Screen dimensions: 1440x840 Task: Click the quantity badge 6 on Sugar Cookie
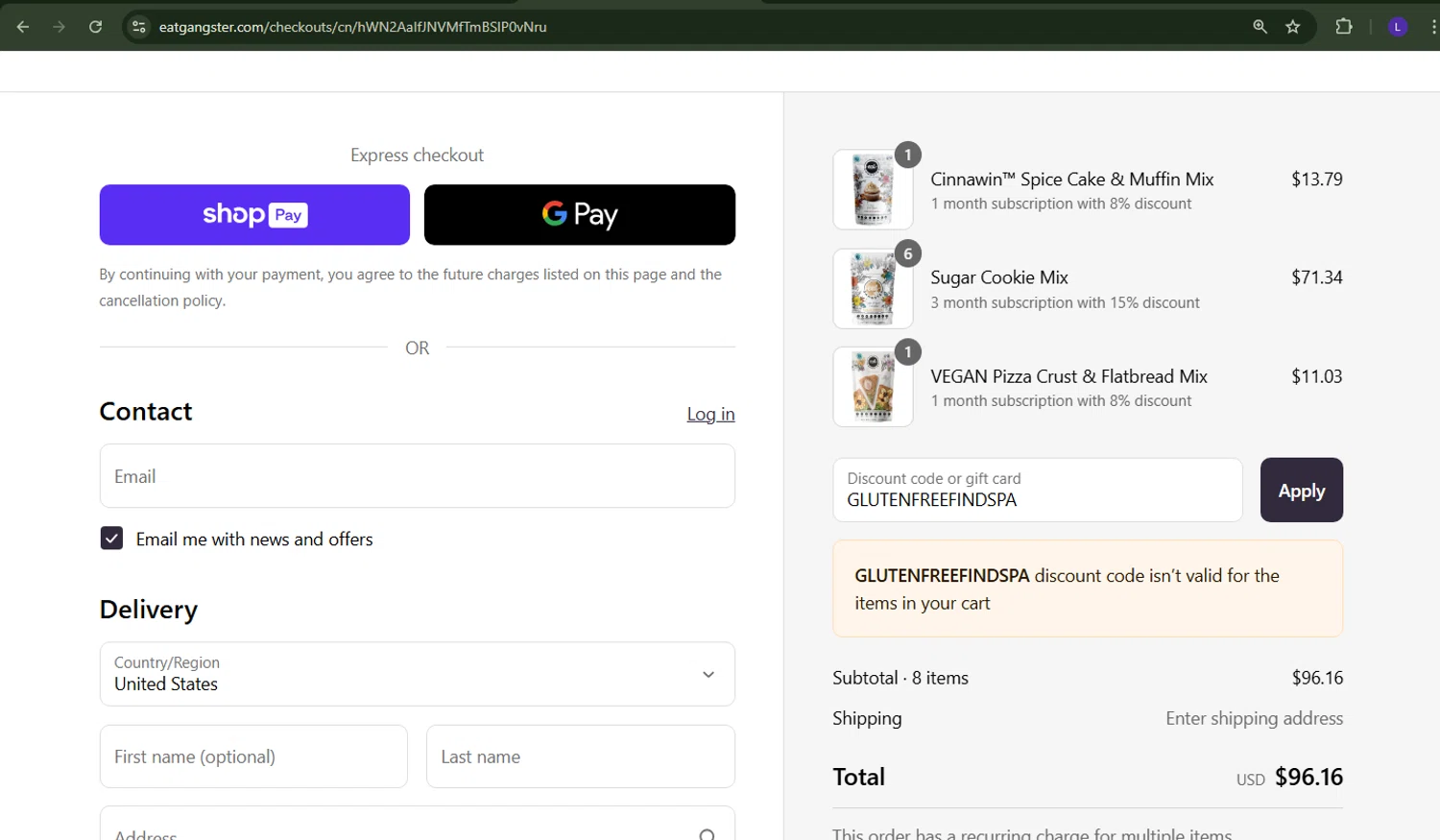[908, 253]
